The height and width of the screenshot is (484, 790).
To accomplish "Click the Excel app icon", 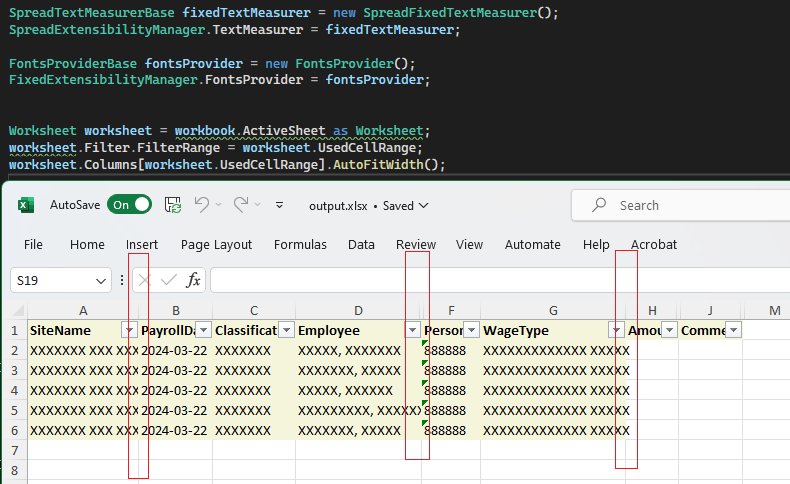I will (x=26, y=205).
